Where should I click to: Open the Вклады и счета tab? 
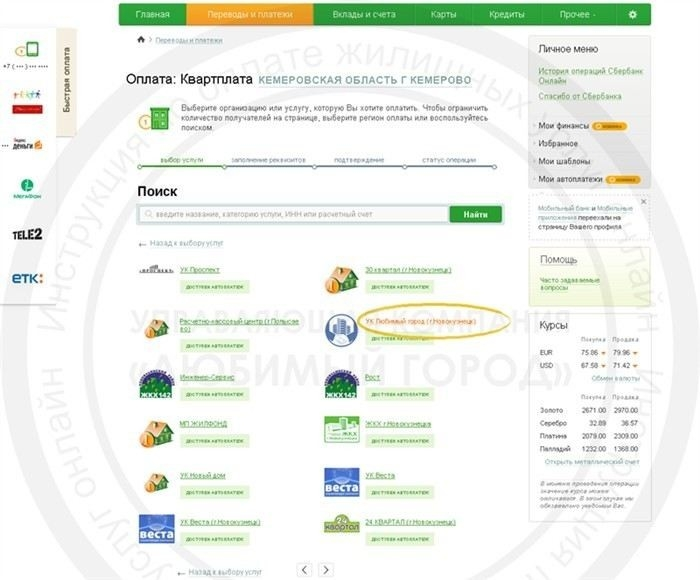pyautogui.click(x=364, y=15)
